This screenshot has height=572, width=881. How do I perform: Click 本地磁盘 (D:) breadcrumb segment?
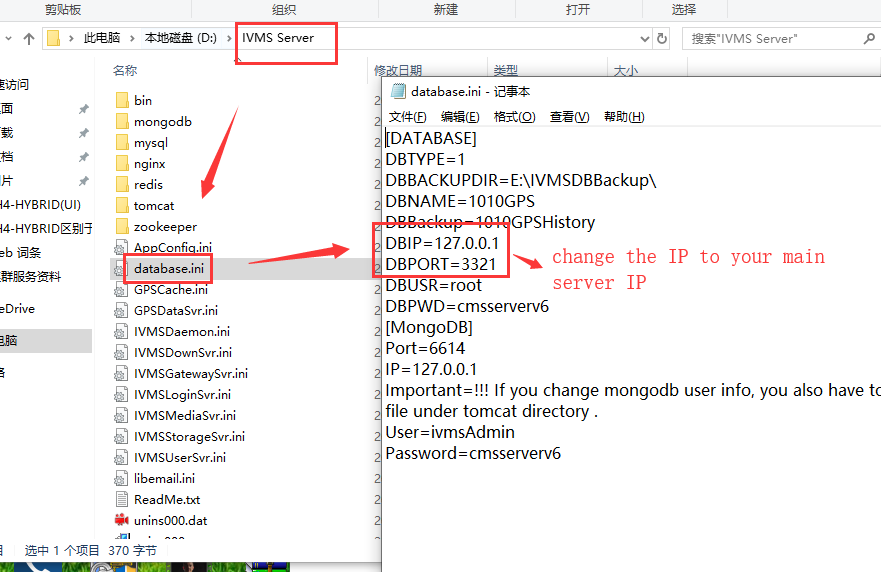tap(180, 38)
